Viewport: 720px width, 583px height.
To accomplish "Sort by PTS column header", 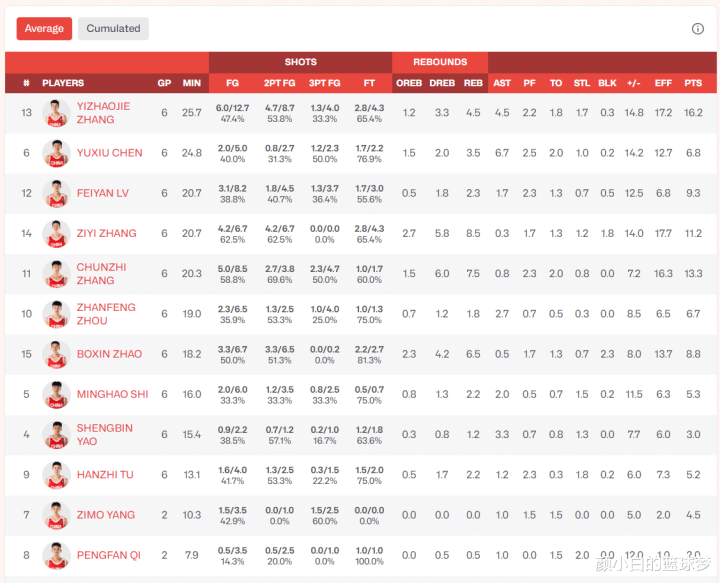I will coord(693,83).
